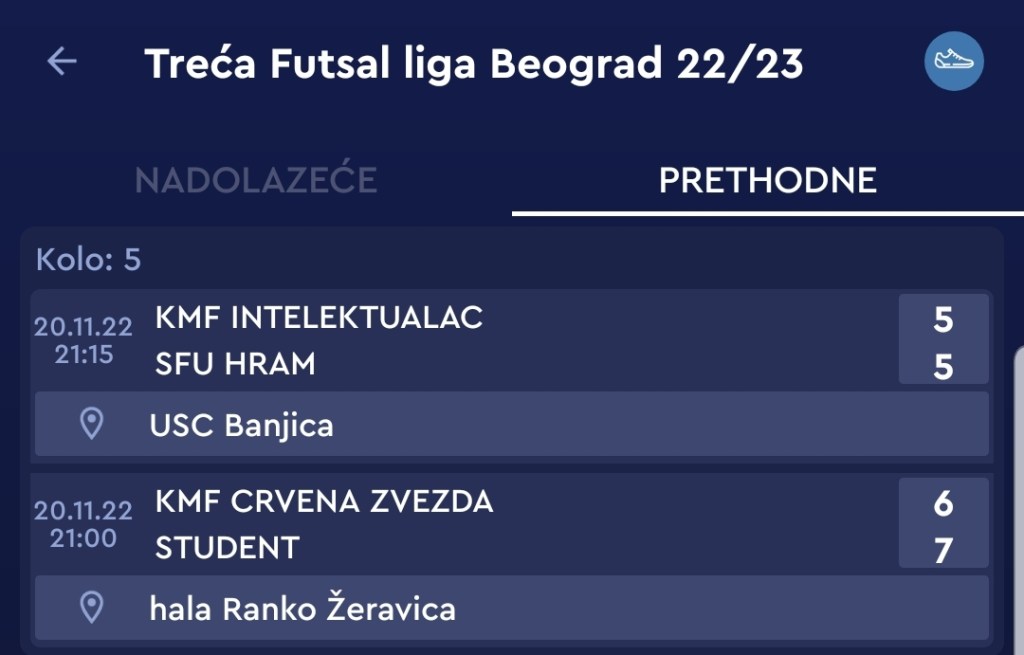Tap the 5–5 score box
The width and height of the screenshot is (1024, 655).
943,342
